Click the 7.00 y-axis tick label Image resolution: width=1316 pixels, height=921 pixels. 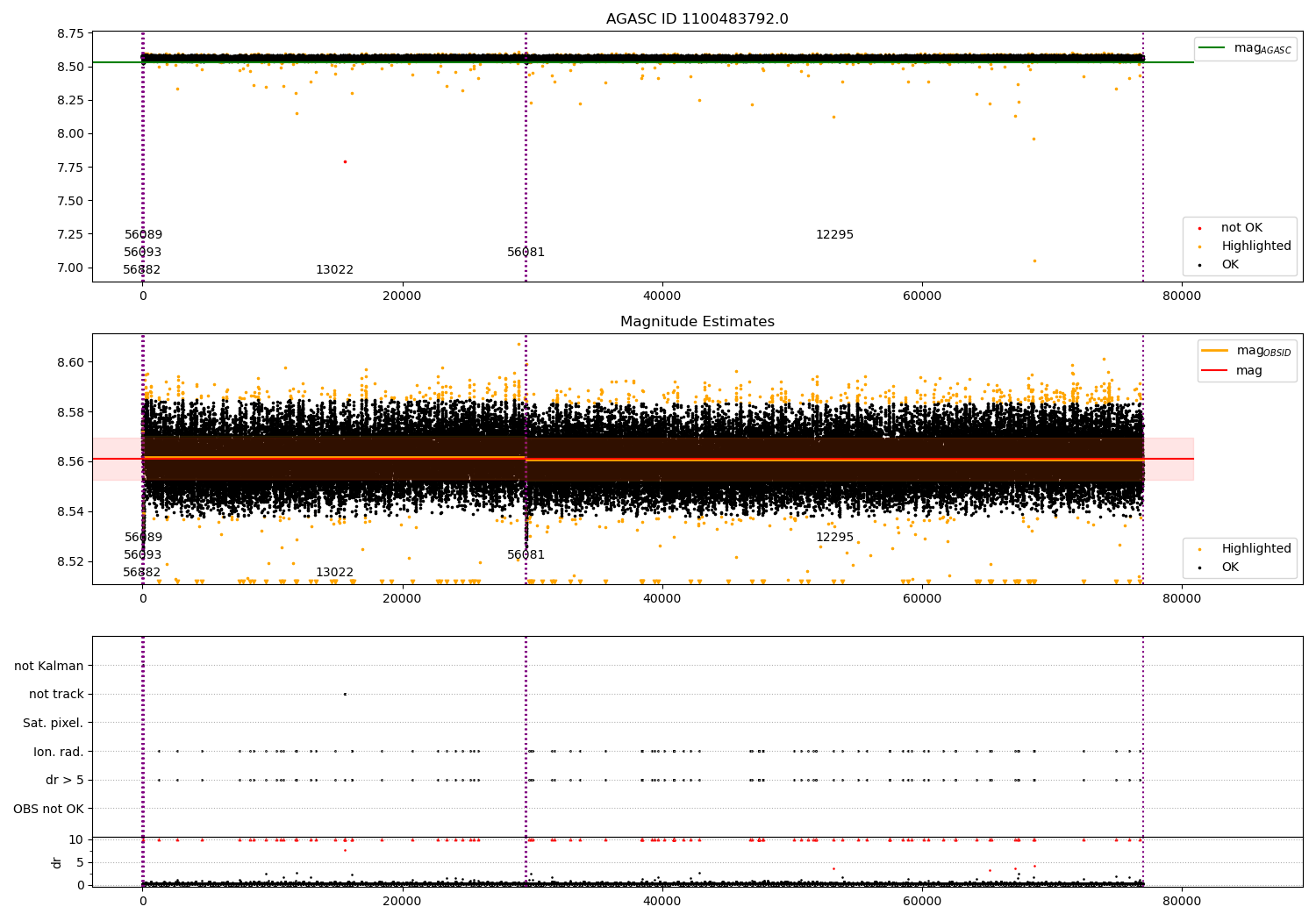(70, 268)
